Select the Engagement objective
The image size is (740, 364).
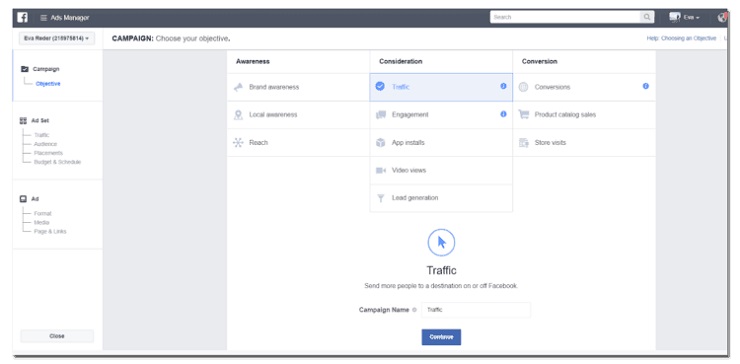pyautogui.click(x=441, y=115)
